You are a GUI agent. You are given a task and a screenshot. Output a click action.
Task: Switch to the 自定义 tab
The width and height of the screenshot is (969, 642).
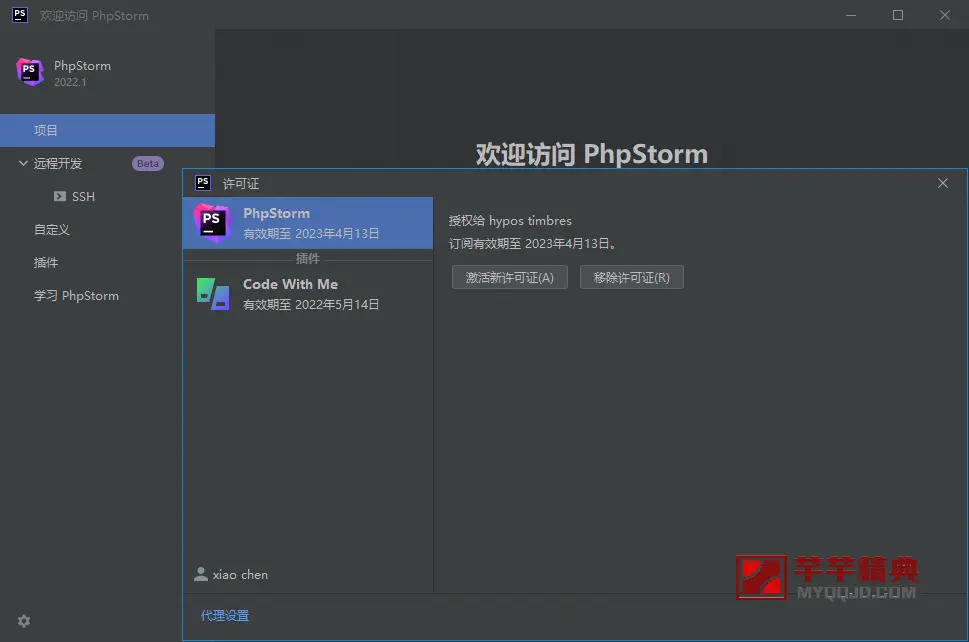pos(52,230)
